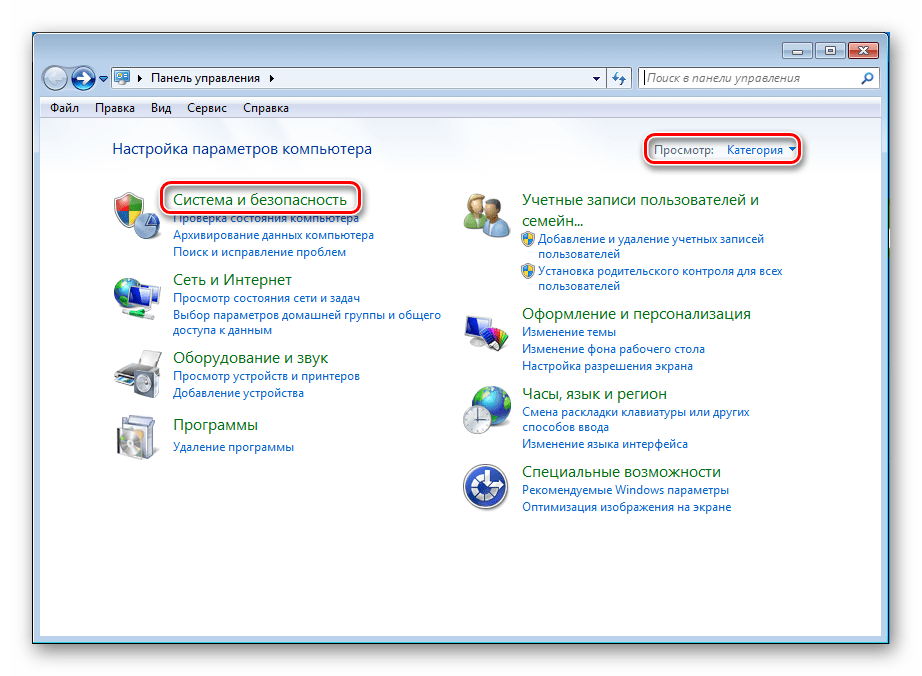
Task: Click shield icon beside Установка родительского контроля
Action: [528, 271]
